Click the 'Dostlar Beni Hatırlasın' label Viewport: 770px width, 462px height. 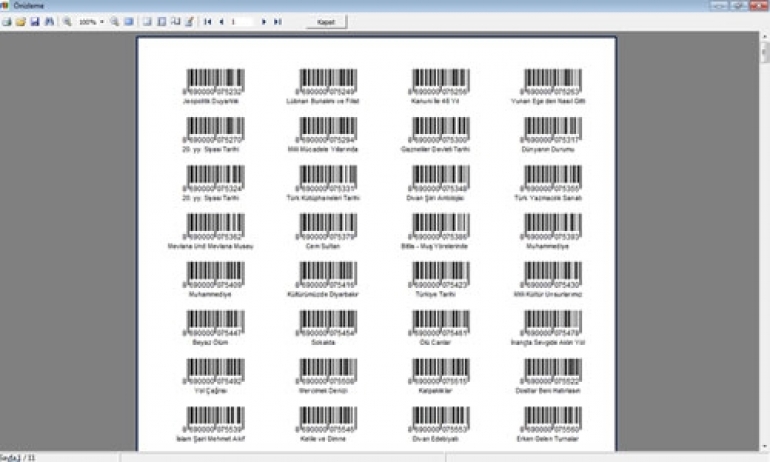coord(548,391)
